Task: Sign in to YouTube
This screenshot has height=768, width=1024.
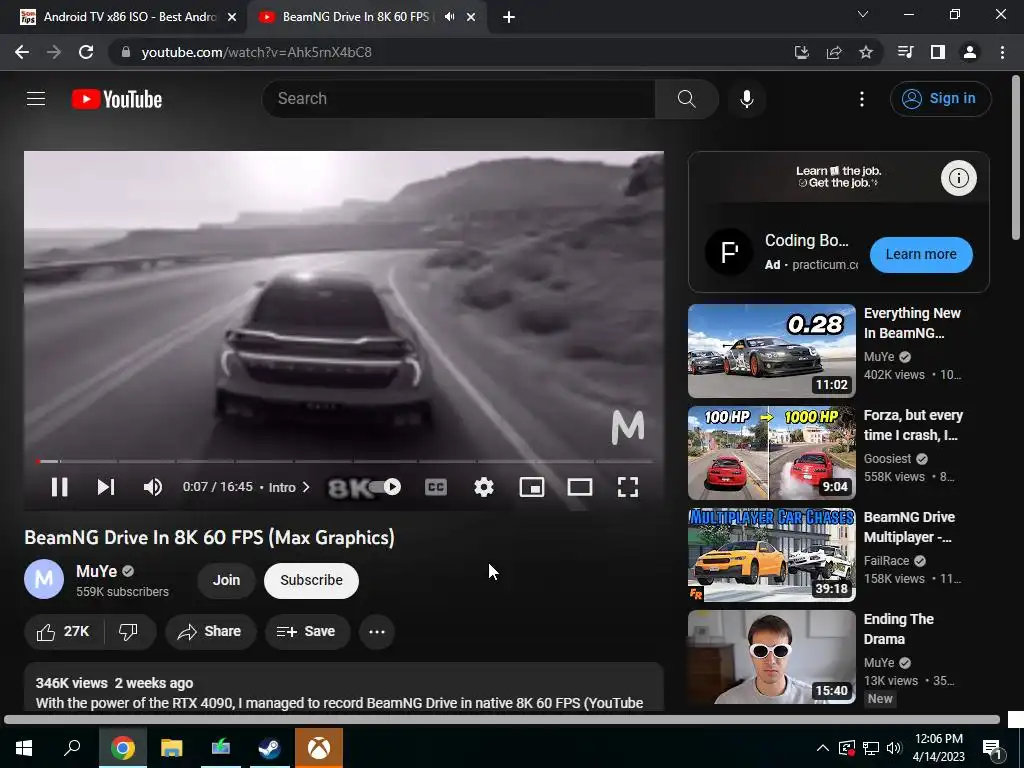Action: tap(940, 99)
